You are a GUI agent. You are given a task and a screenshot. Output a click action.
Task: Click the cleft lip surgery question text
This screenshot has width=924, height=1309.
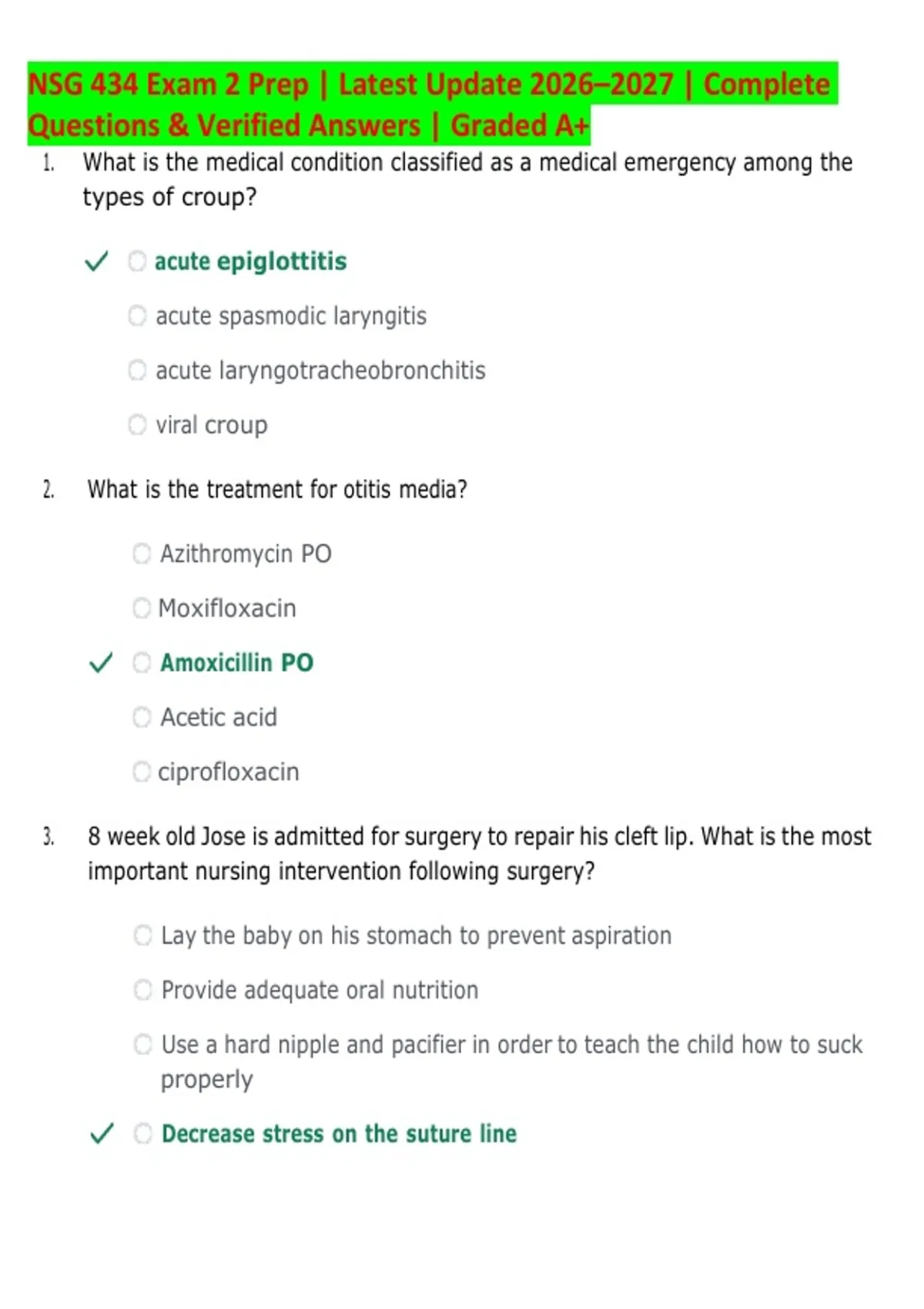(479, 854)
